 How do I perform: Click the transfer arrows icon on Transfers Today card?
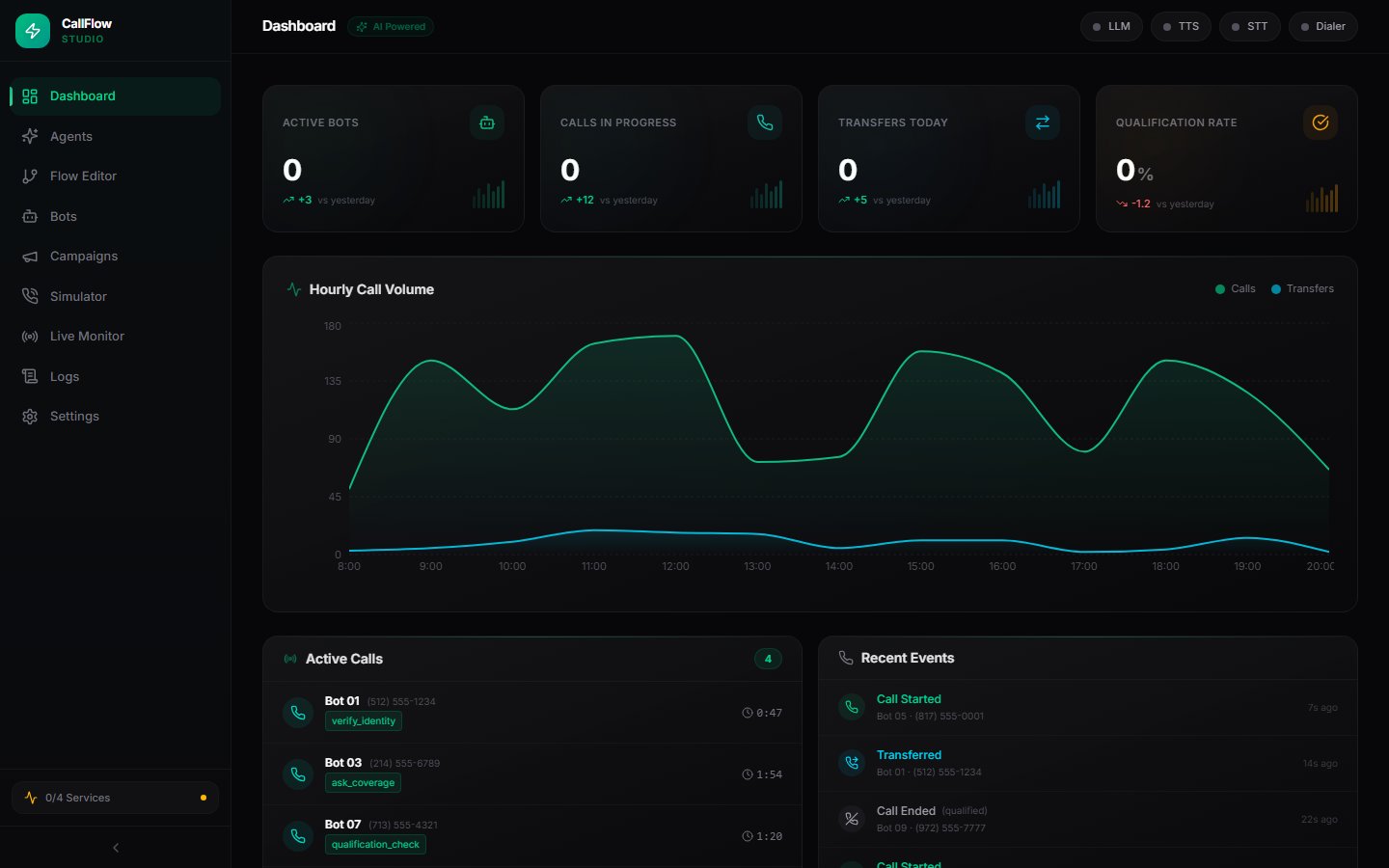click(1042, 122)
